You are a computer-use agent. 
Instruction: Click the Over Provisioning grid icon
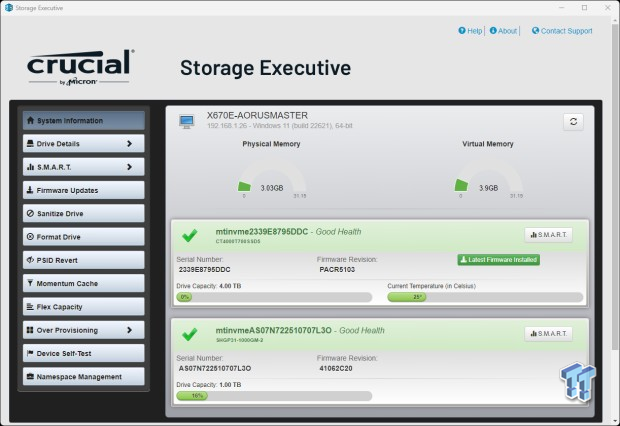point(30,330)
